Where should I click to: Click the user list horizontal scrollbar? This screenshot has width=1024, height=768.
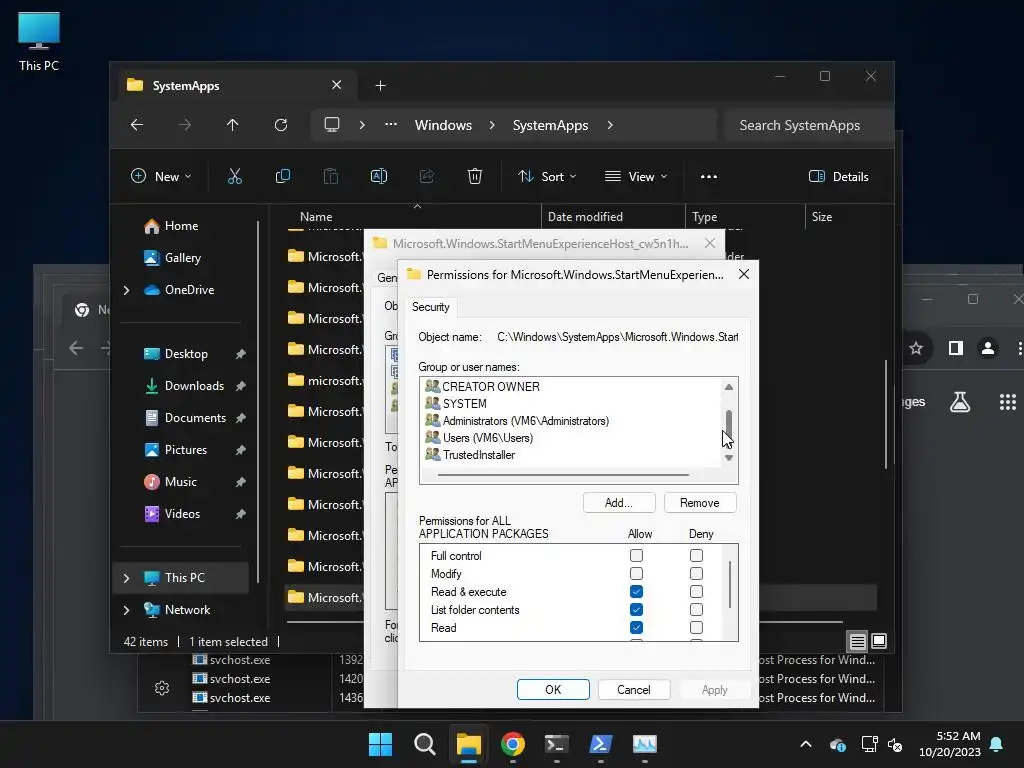(563, 475)
